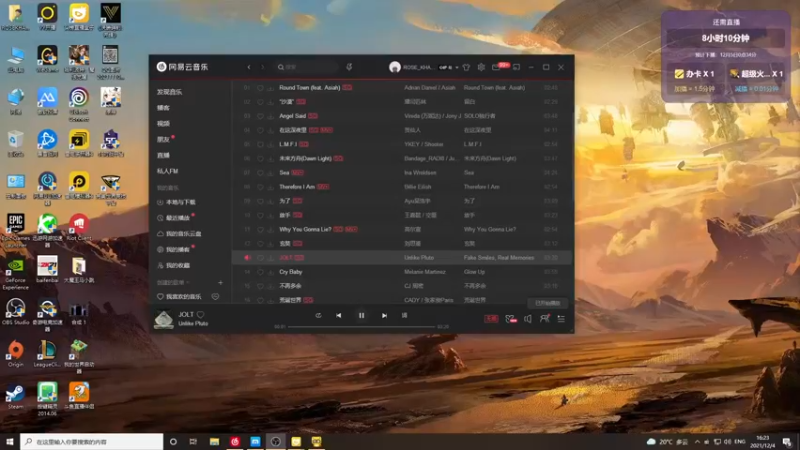800x450 pixels.
Task: Open 我的收藏 in the sidebar
Action: (x=173, y=265)
